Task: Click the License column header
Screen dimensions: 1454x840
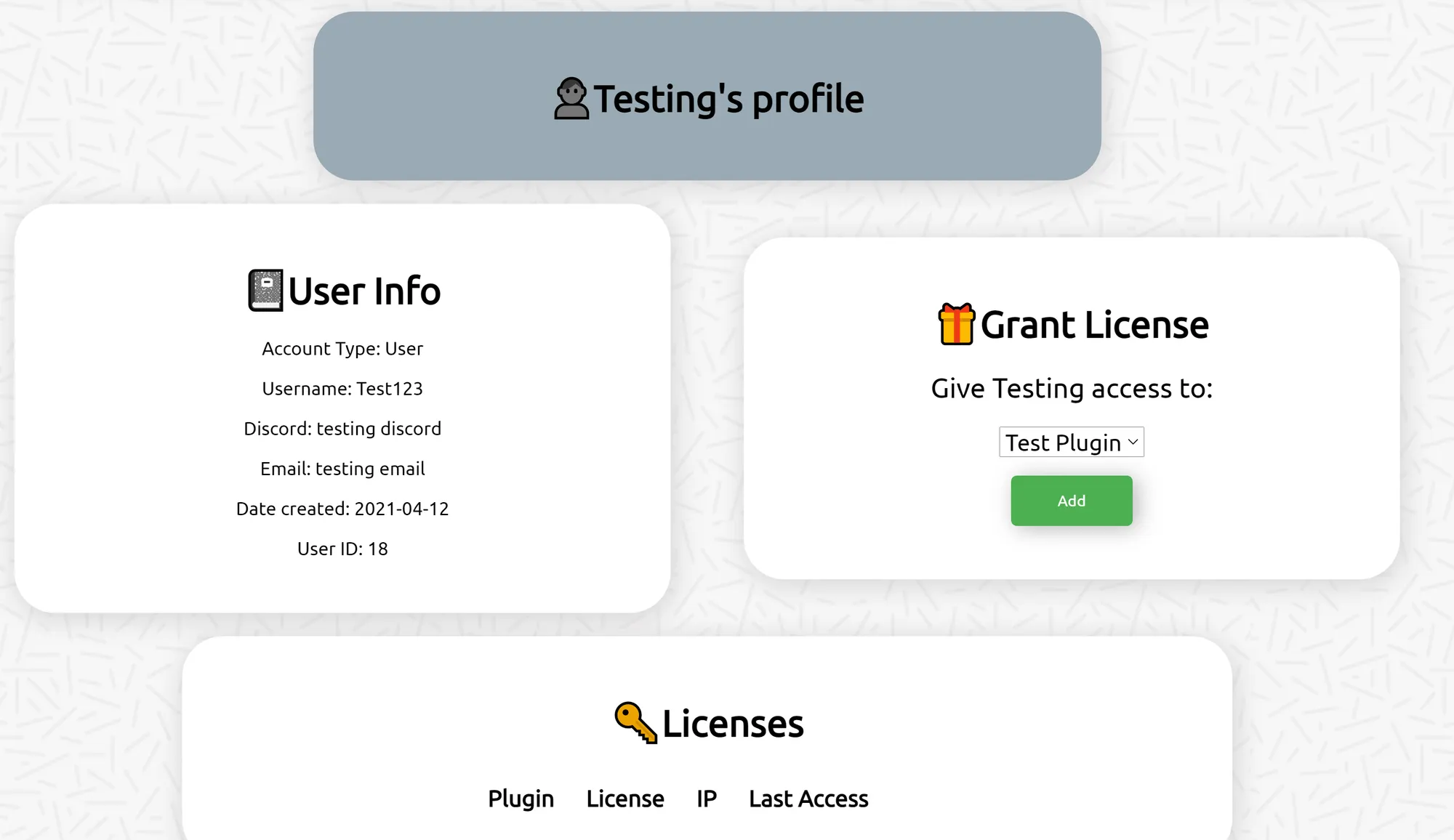Action: click(x=624, y=799)
